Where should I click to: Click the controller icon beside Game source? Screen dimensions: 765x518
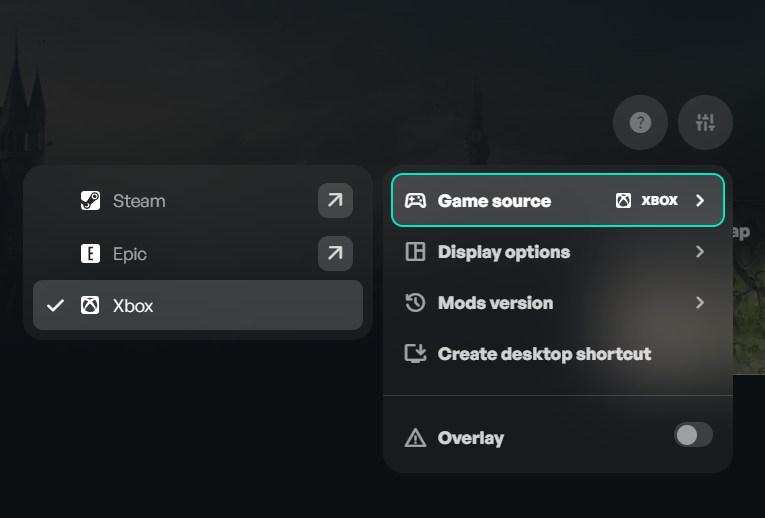415,201
